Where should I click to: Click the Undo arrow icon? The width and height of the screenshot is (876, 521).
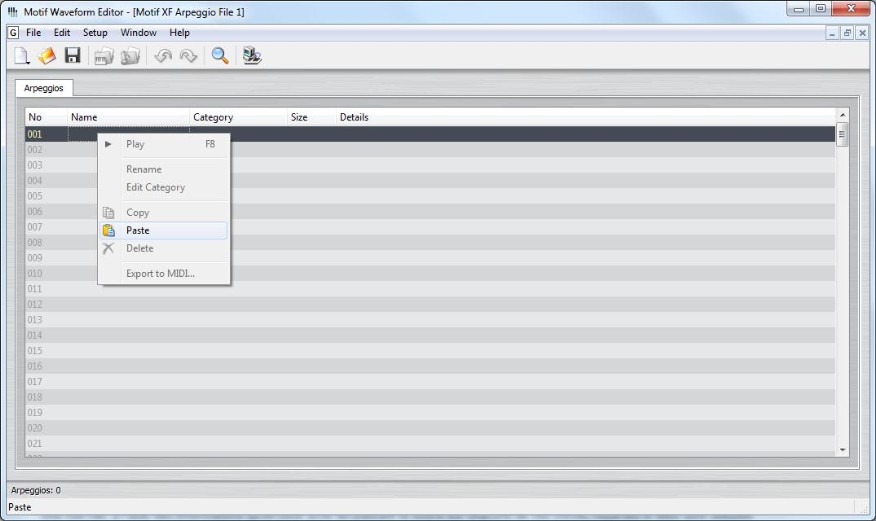tap(163, 56)
